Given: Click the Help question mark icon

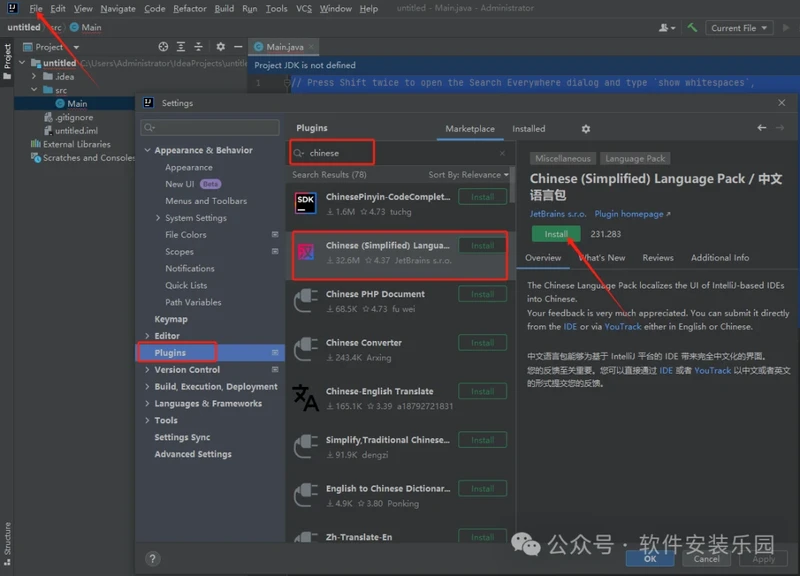Looking at the screenshot, I should click(x=152, y=559).
